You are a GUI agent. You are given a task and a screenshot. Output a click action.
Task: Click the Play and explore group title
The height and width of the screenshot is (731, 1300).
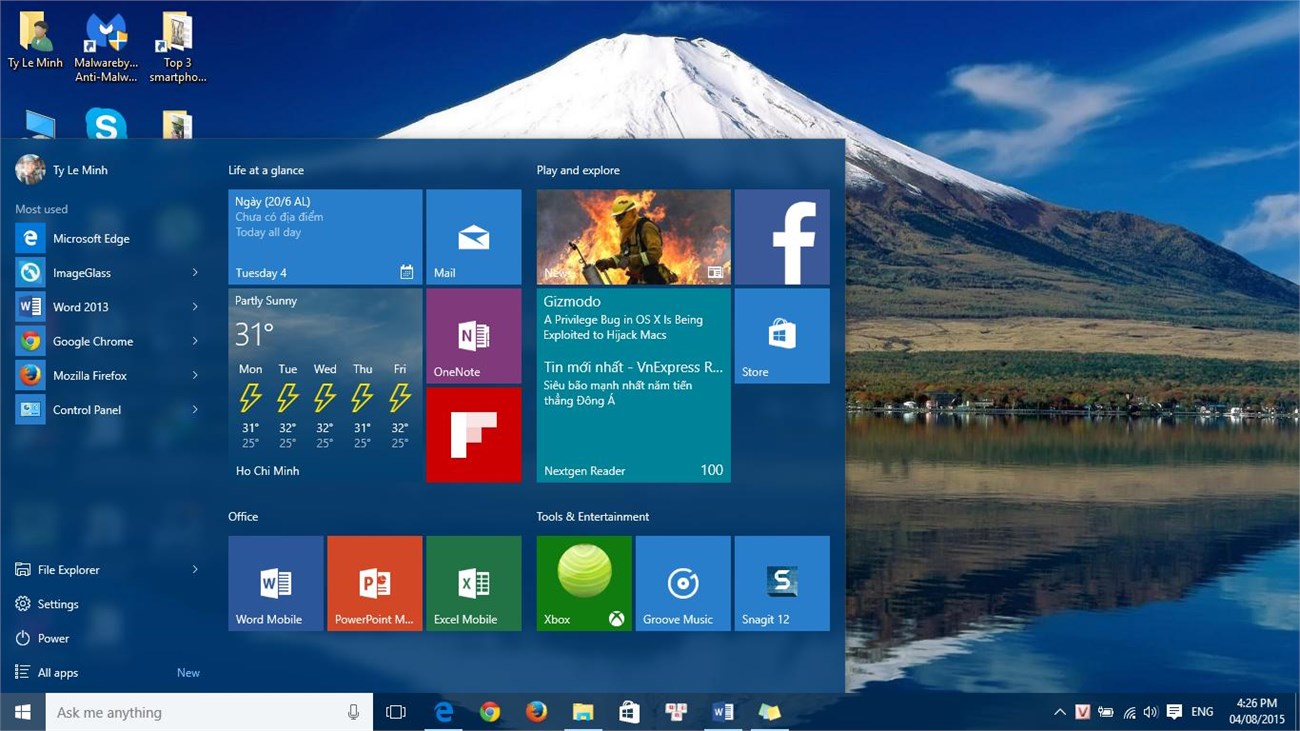pos(578,170)
